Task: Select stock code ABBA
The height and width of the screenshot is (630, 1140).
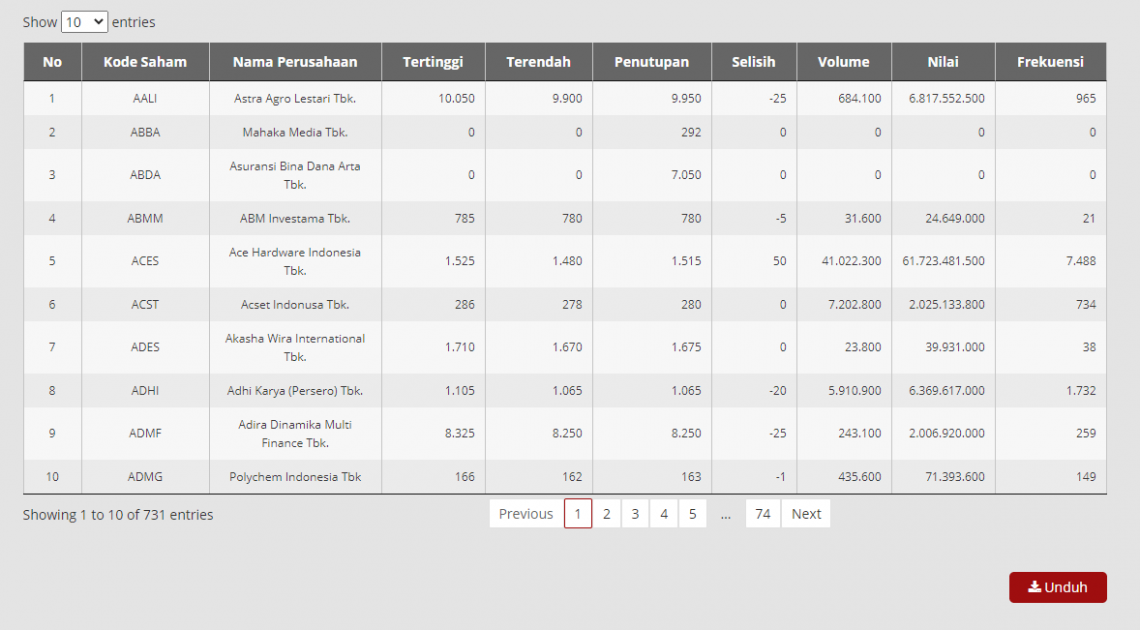Action: coord(145,132)
